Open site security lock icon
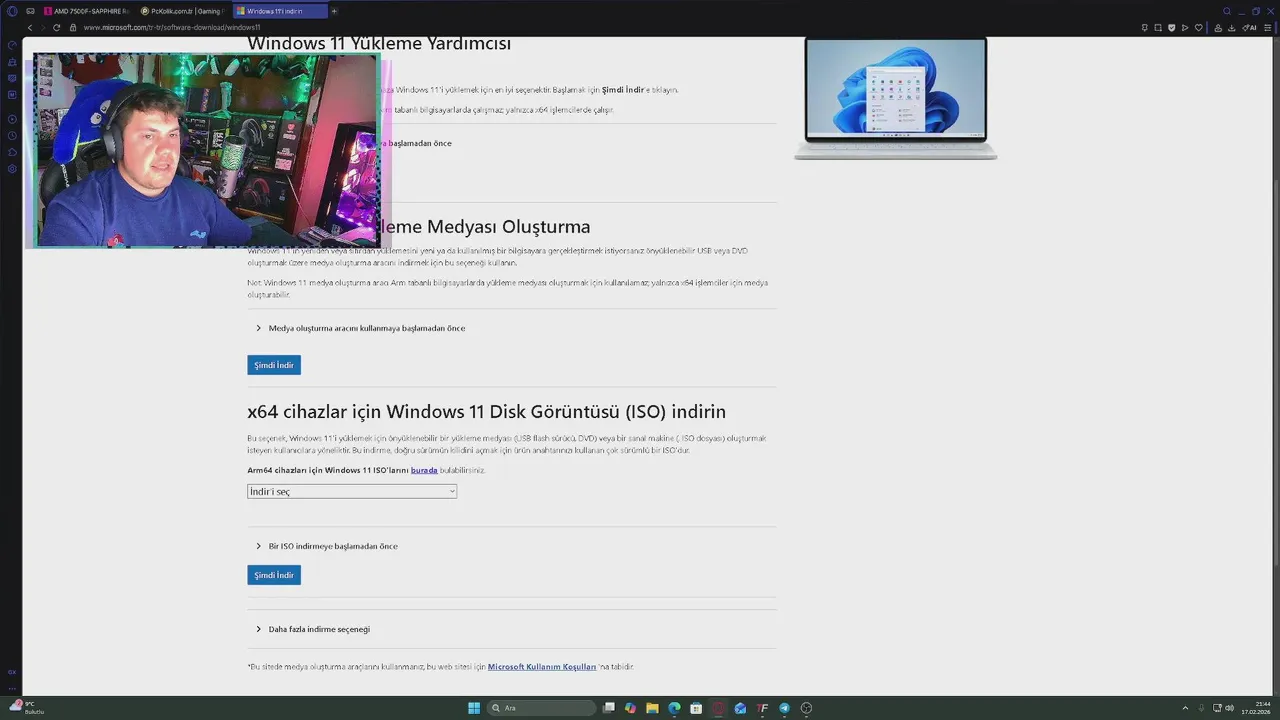The image size is (1280, 720). 75,28
